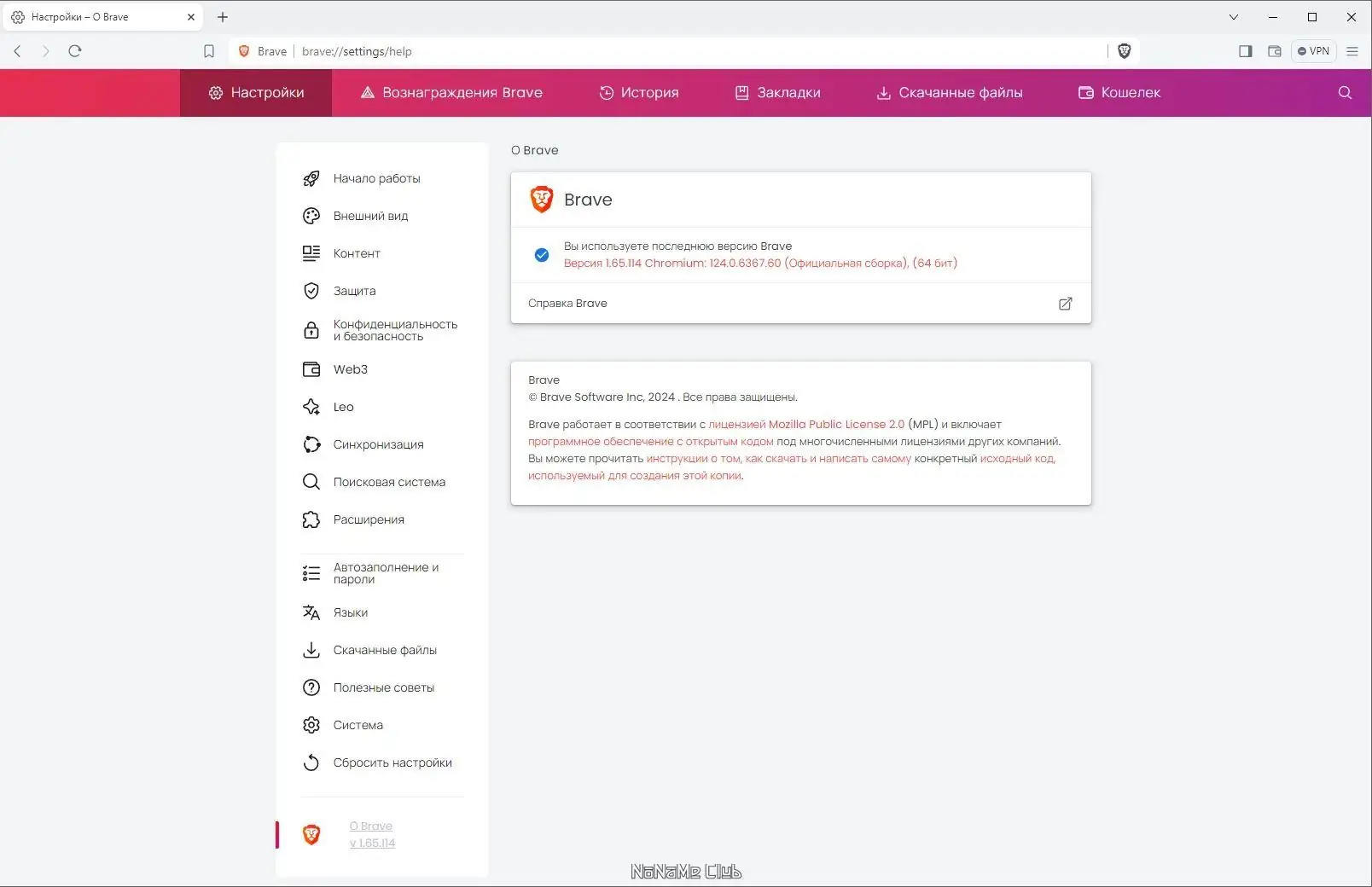Image resolution: width=1372 pixels, height=887 pixels.
Task: Open Синхронизация settings section
Action: coord(379,444)
